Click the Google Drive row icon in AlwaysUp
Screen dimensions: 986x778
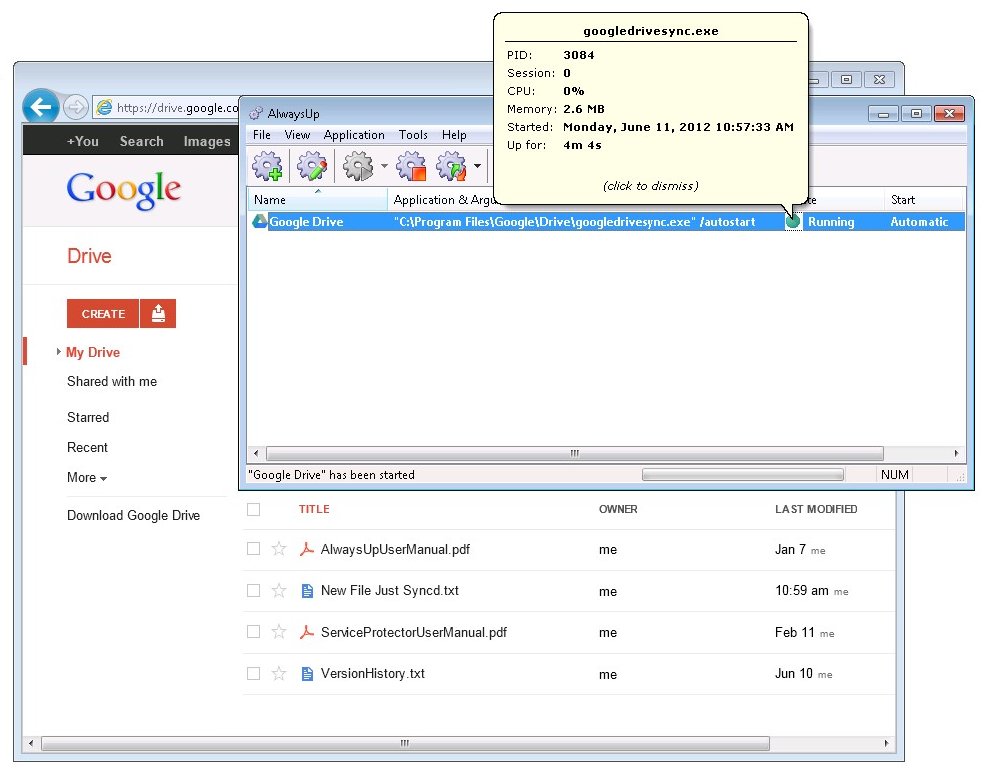(x=260, y=221)
